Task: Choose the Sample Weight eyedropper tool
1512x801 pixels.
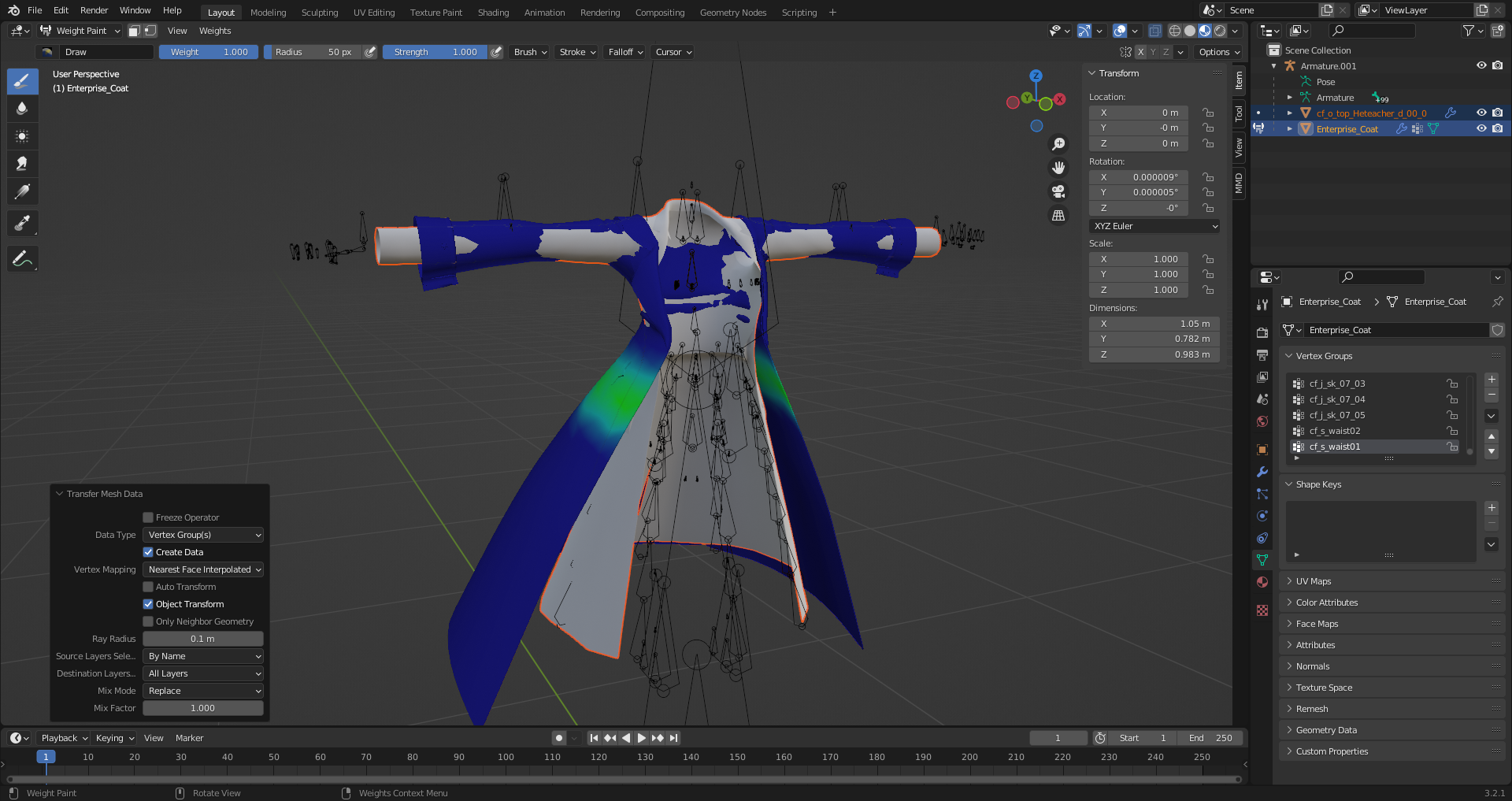Action: coord(22,223)
